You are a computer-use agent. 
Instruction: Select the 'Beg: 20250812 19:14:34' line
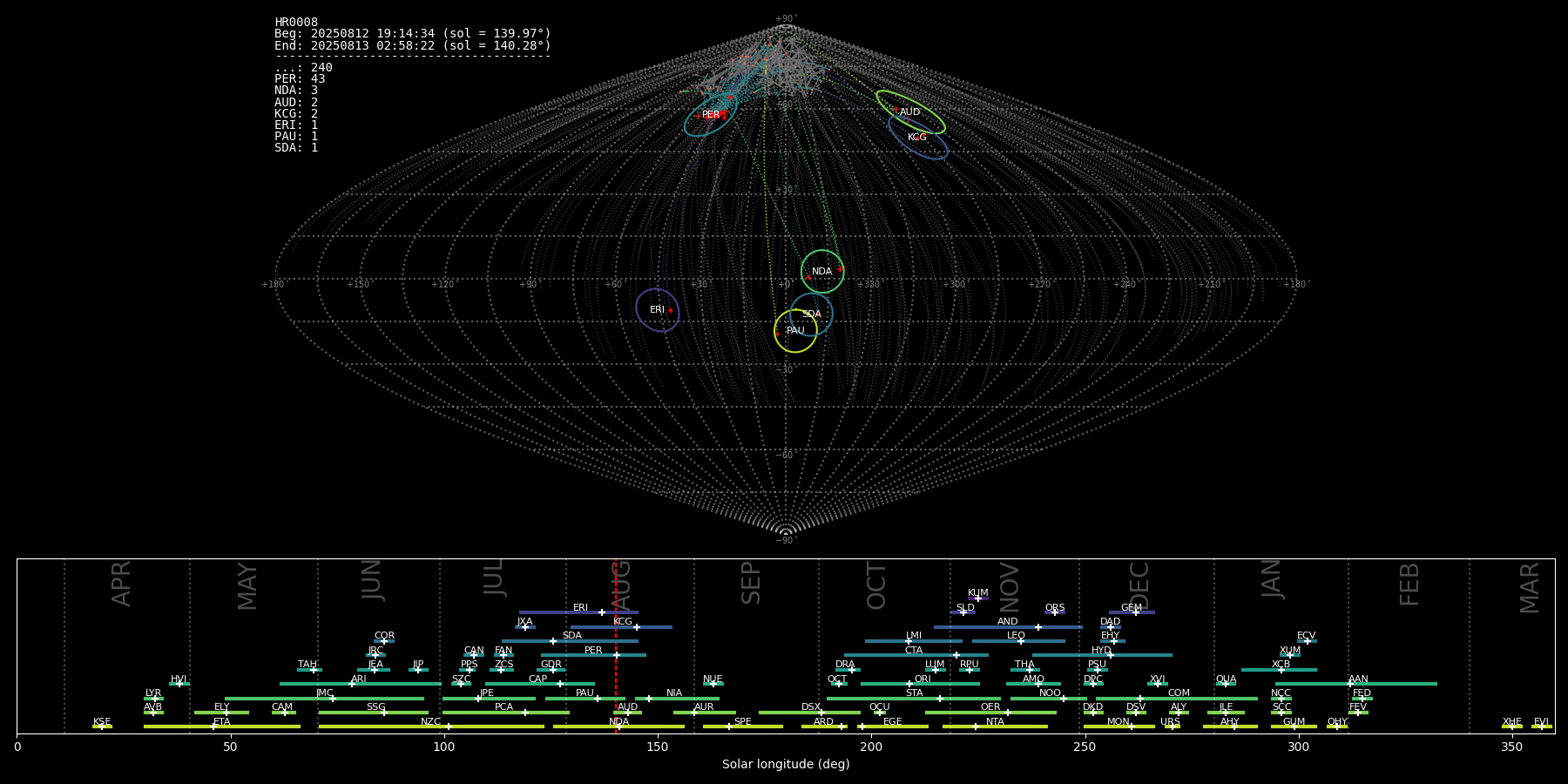pyautogui.click(x=413, y=33)
